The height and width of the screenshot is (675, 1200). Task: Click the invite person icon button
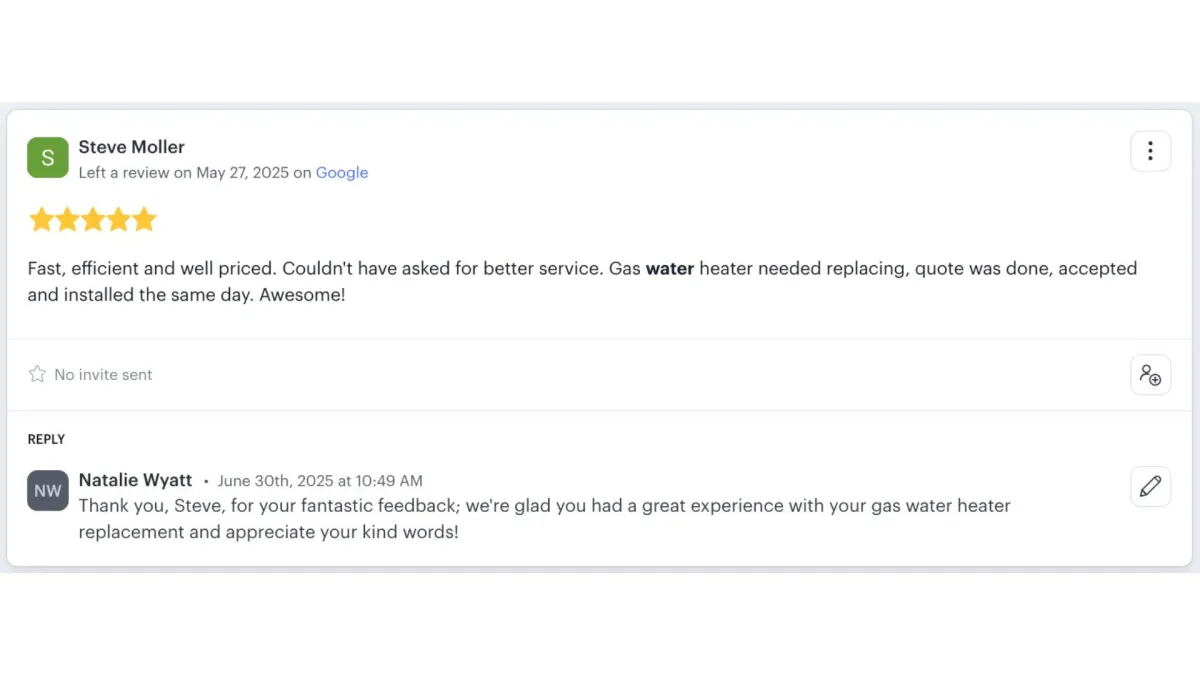(1150, 375)
